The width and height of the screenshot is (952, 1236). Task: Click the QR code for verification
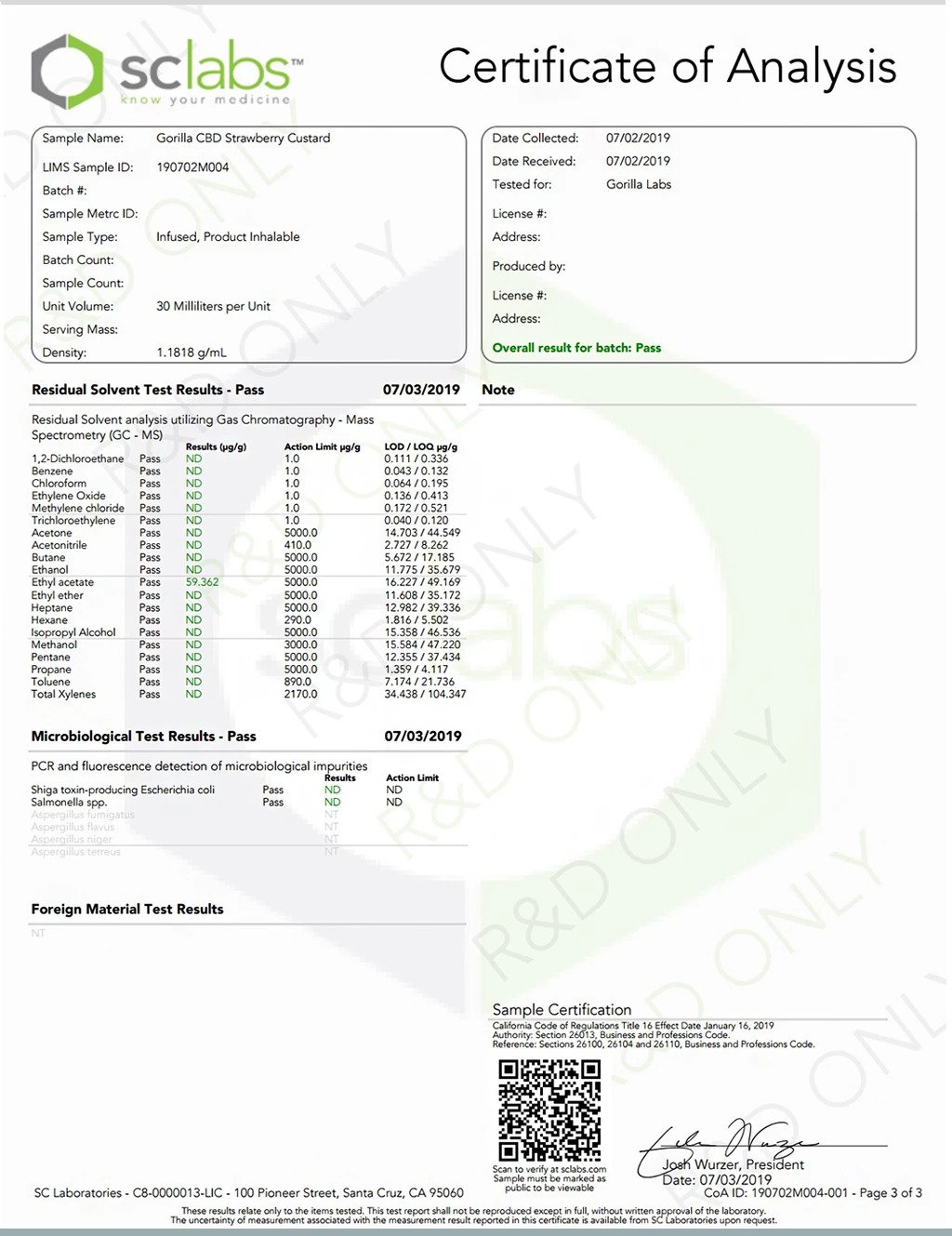tap(549, 1110)
